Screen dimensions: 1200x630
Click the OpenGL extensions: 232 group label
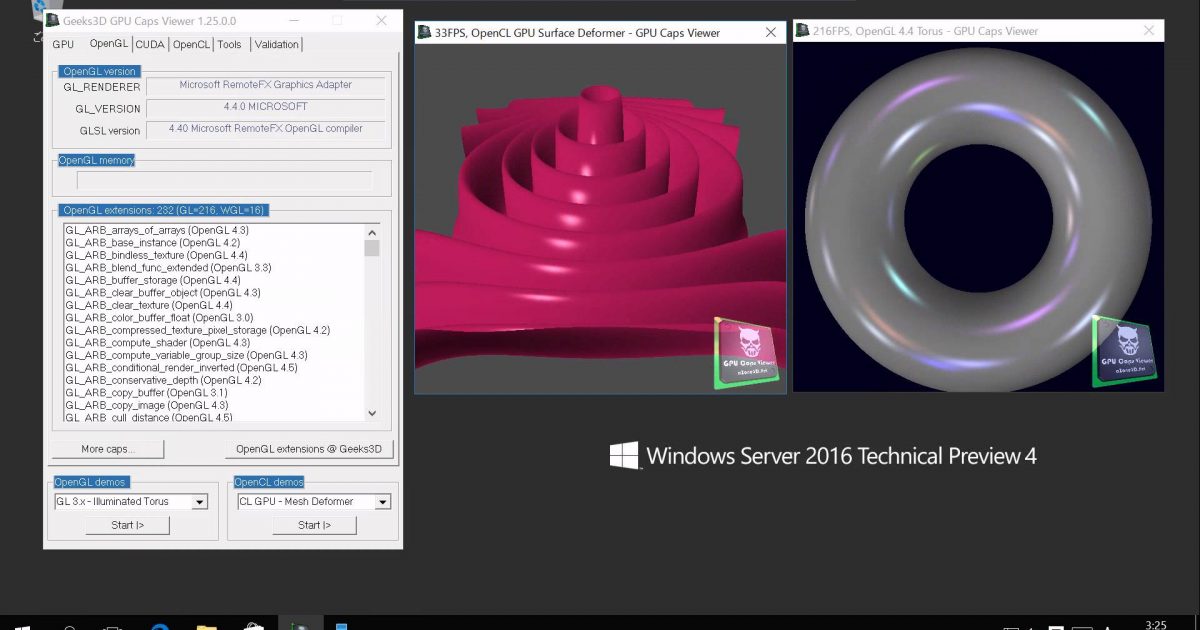[x=164, y=210]
